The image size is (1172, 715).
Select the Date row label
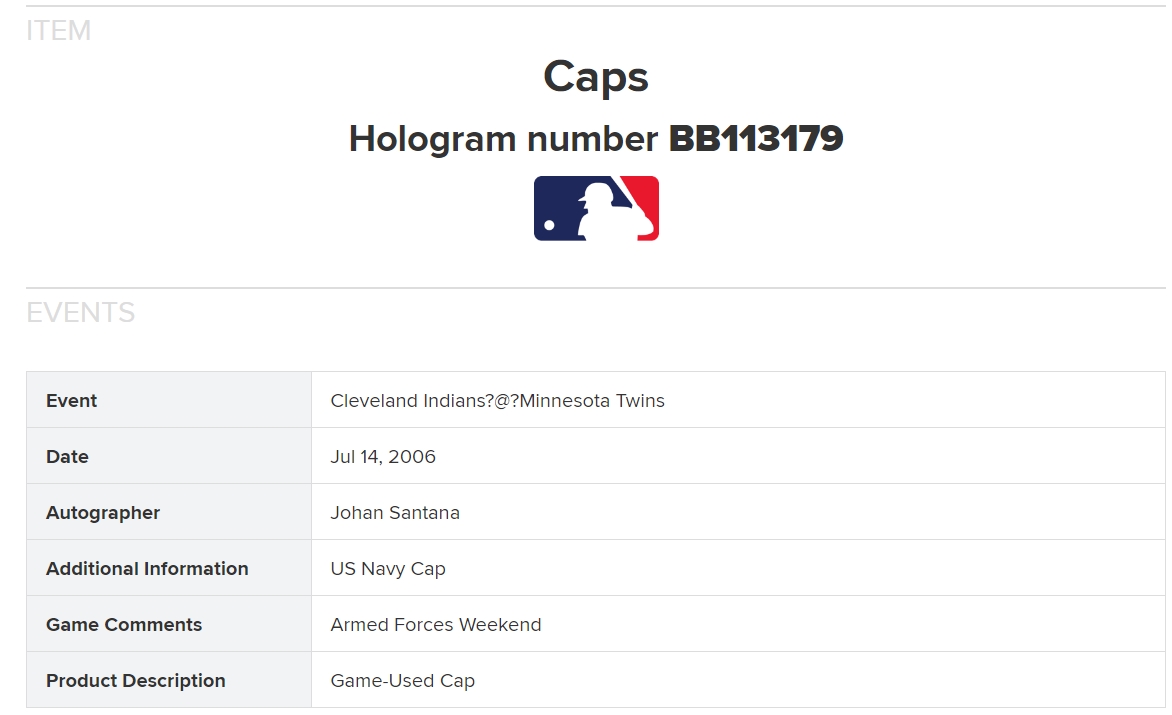[67, 456]
